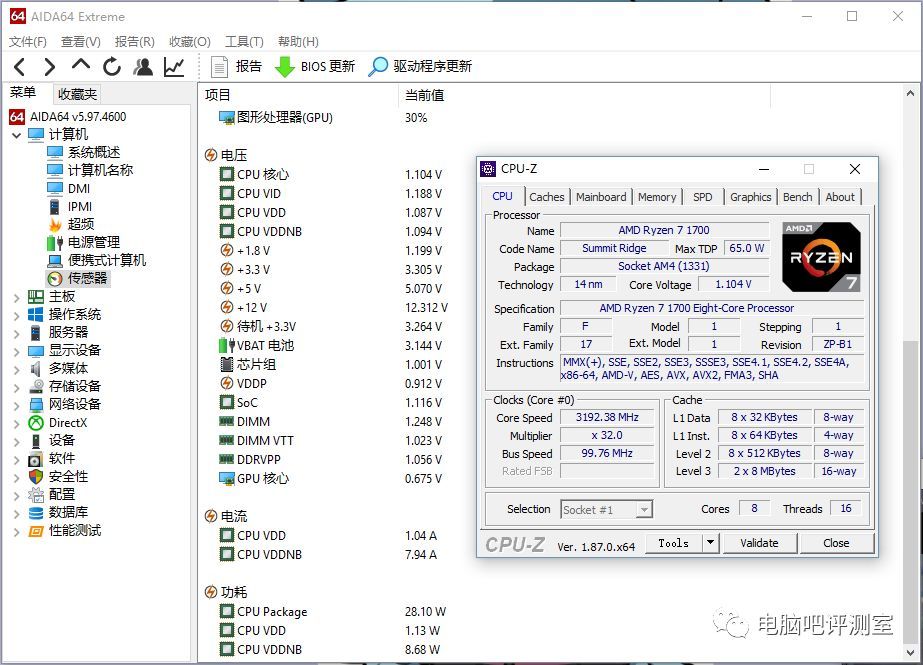This screenshot has width=923, height=665.
Task: Expand the 操作系统 tree node
Action: point(16,315)
